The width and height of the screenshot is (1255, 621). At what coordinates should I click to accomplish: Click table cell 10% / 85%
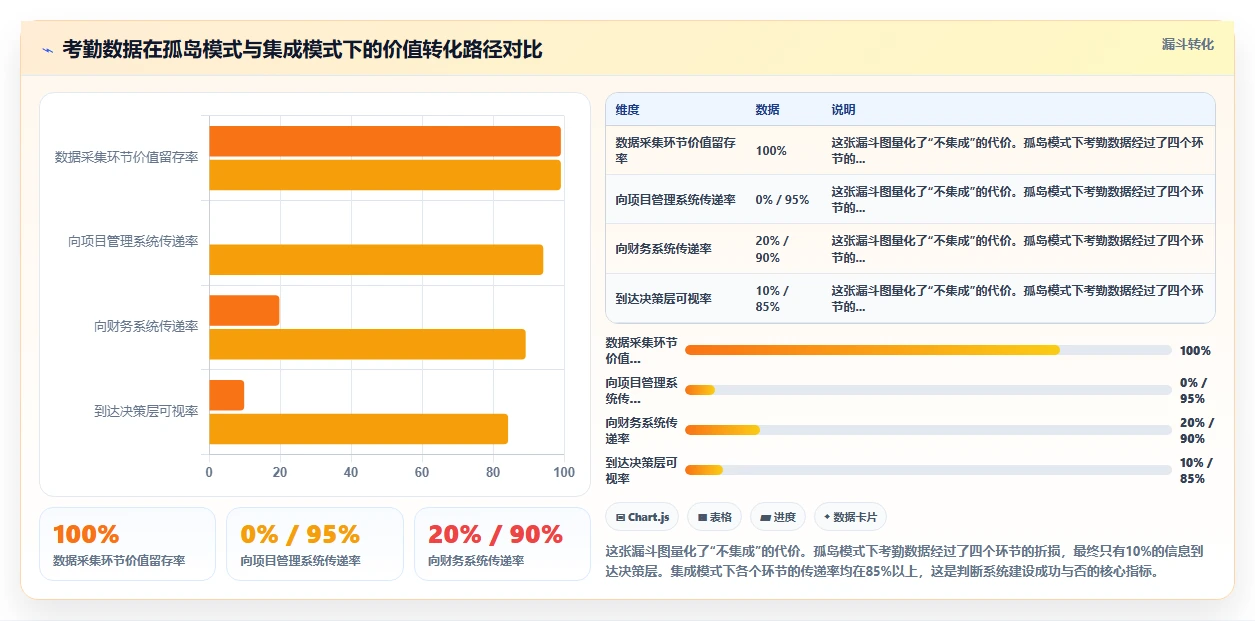pyautogui.click(x=773, y=298)
